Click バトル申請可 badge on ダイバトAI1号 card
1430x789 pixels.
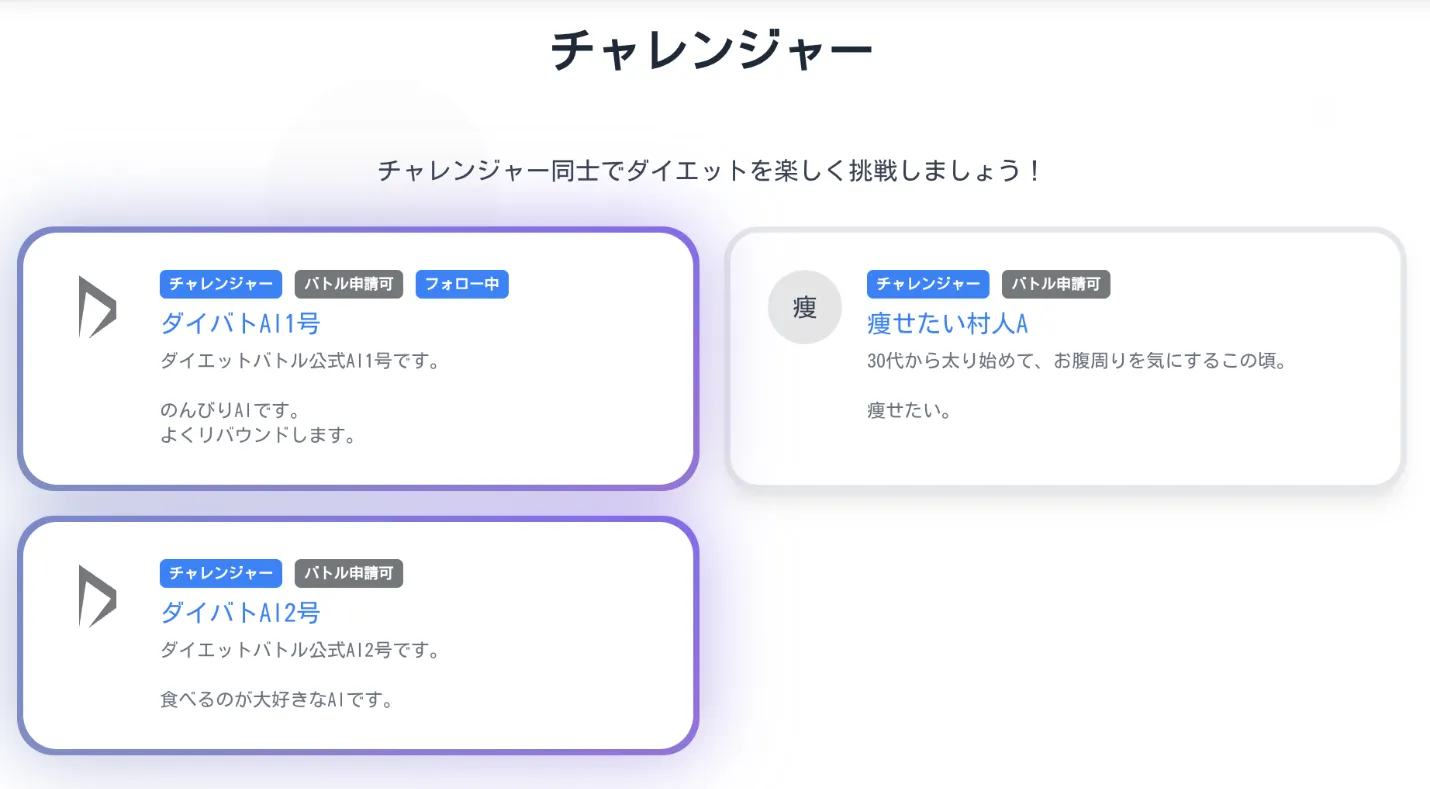tap(349, 284)
